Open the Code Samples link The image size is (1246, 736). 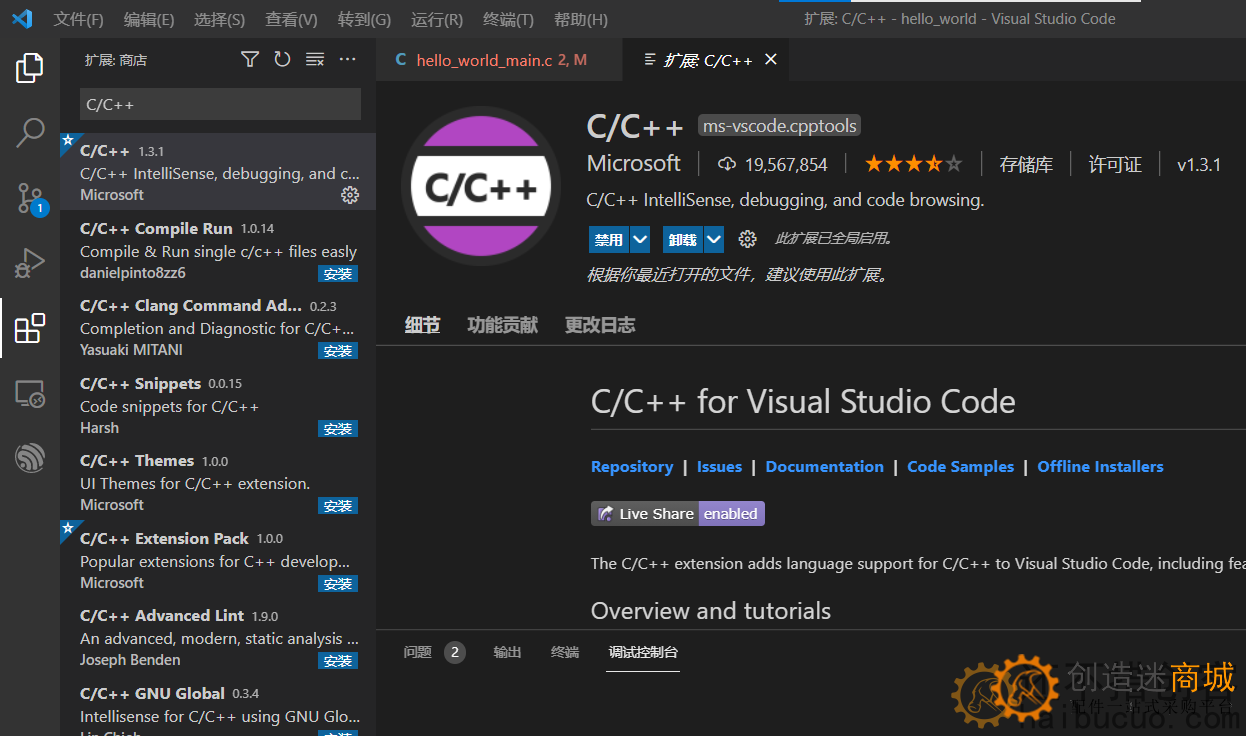(960, 466)
